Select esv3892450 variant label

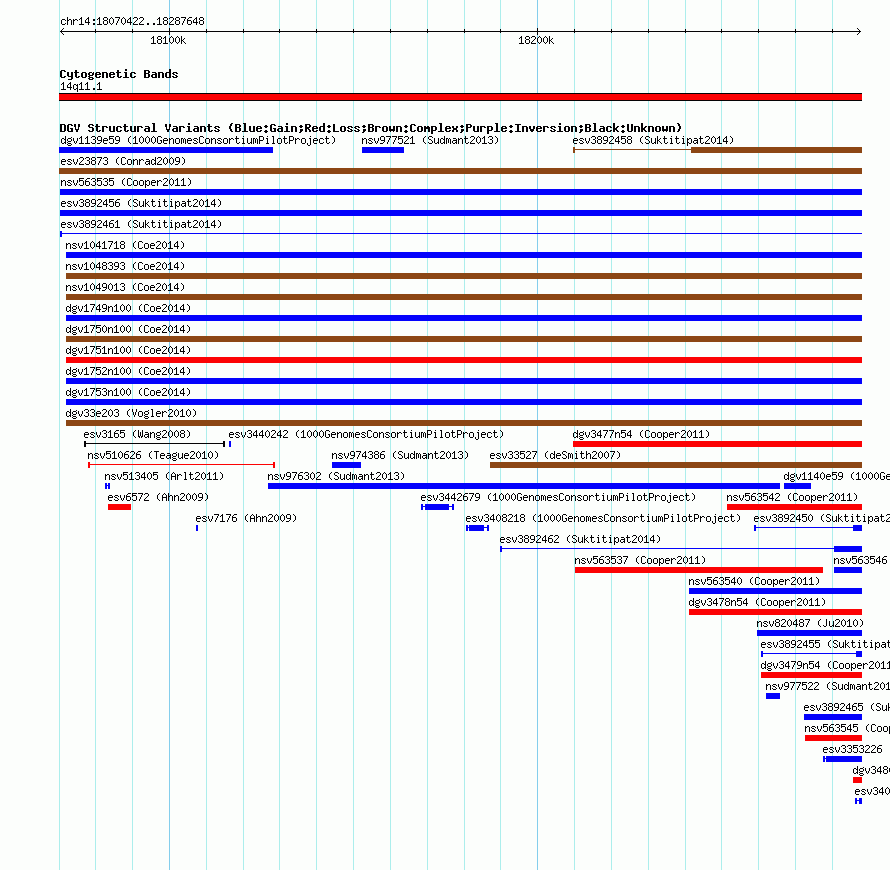[821, 518]
